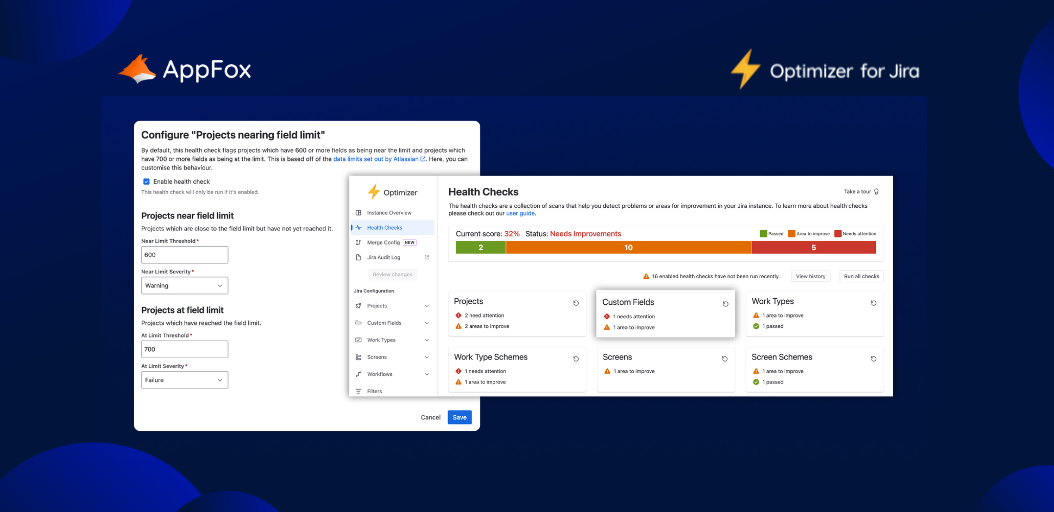Click the Run all checks button

(x=860, y=276)
